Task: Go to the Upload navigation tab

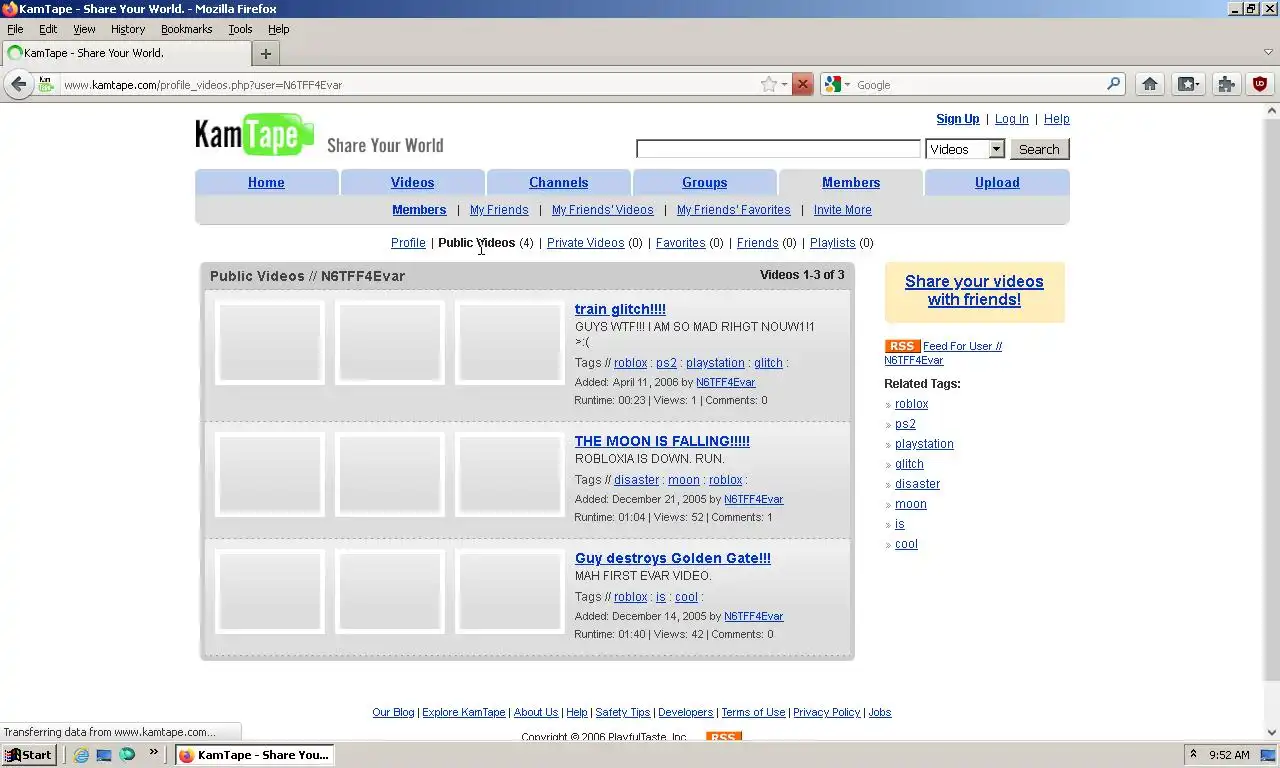Action: click(997, 182)
